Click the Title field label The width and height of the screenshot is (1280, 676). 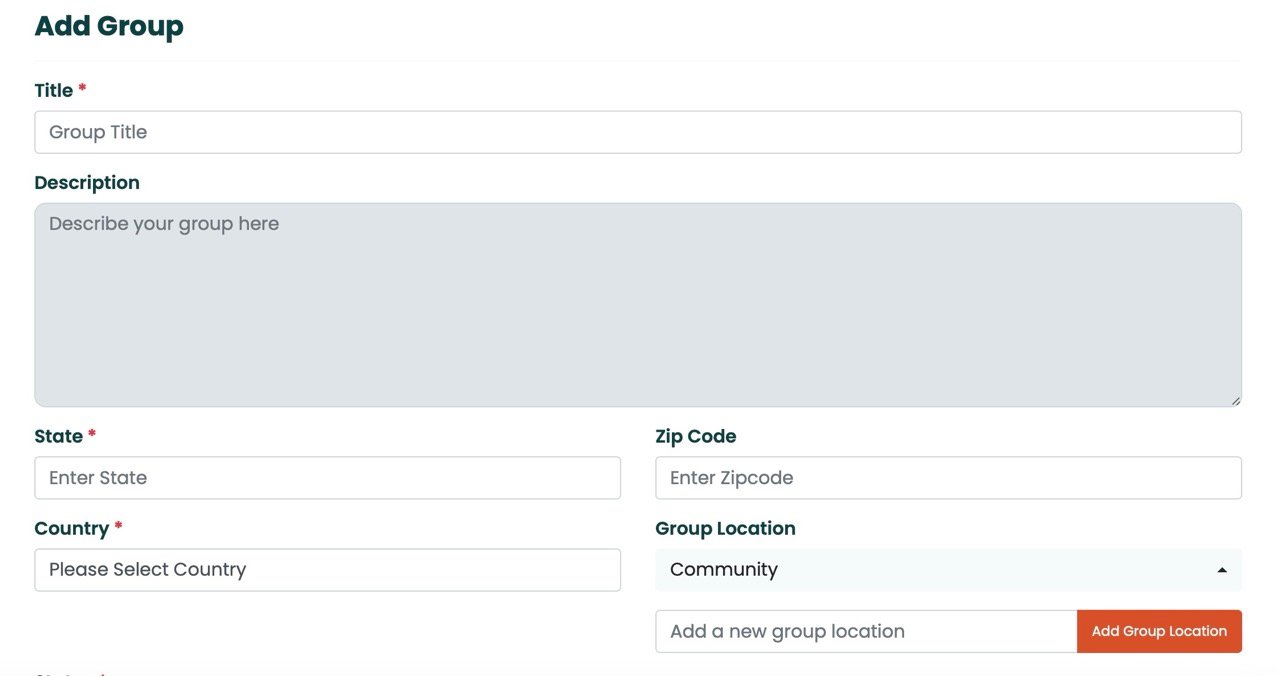[53, 91]
